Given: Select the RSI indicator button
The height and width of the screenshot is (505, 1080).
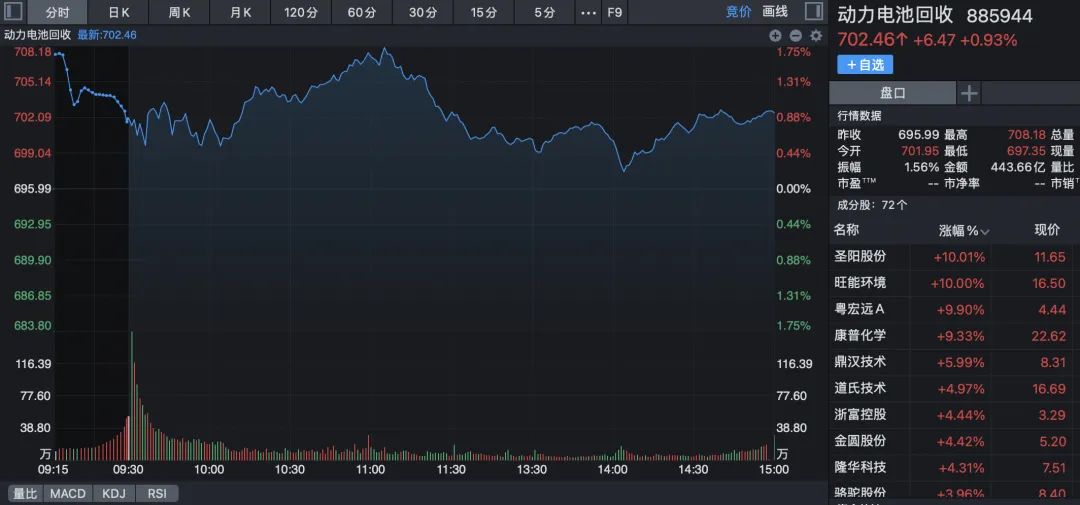Looking at the screenshot, I should pyautogui.click(x=157, y=493).
